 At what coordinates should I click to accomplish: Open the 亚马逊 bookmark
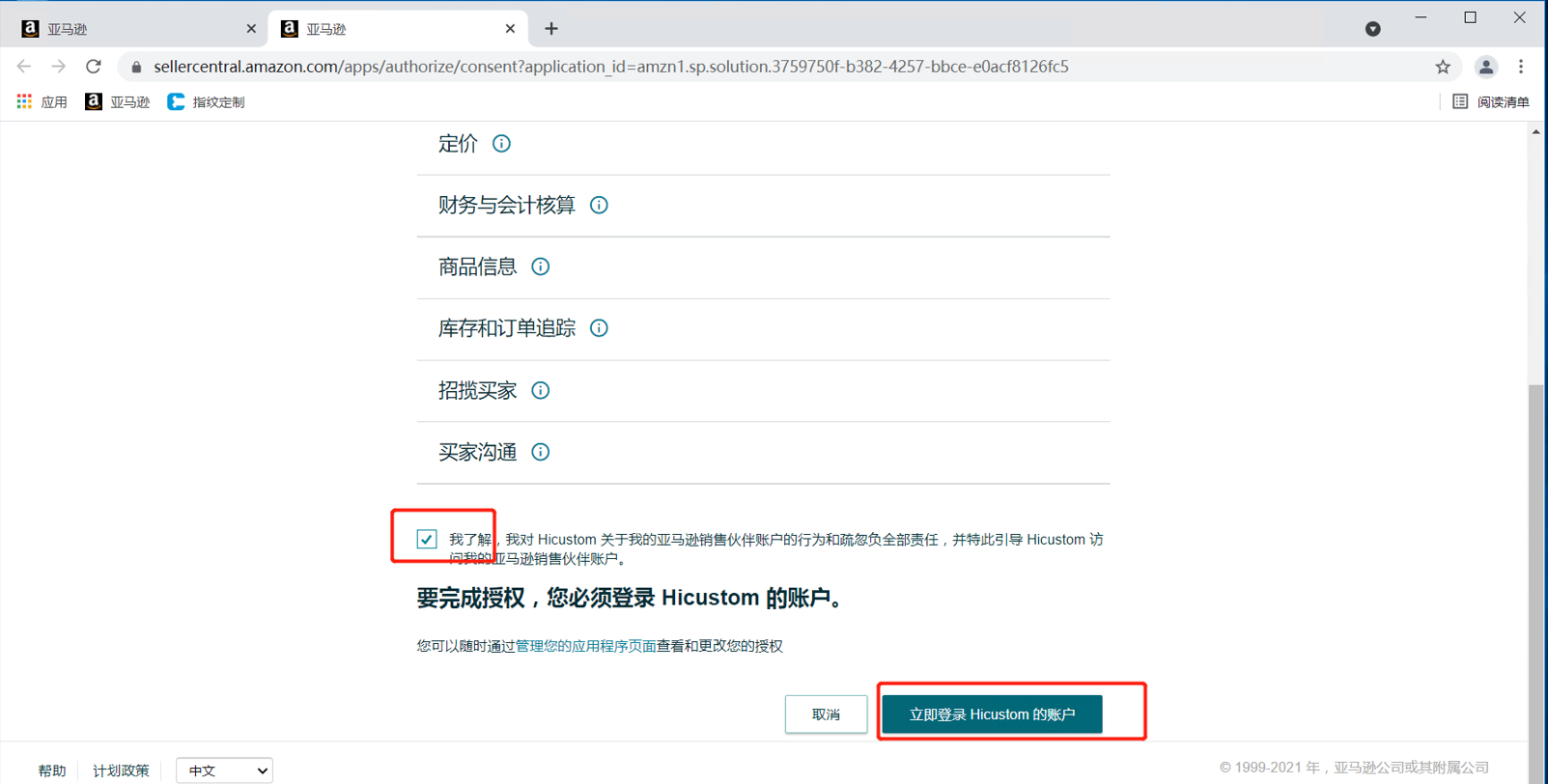click(x=117, y=101)
